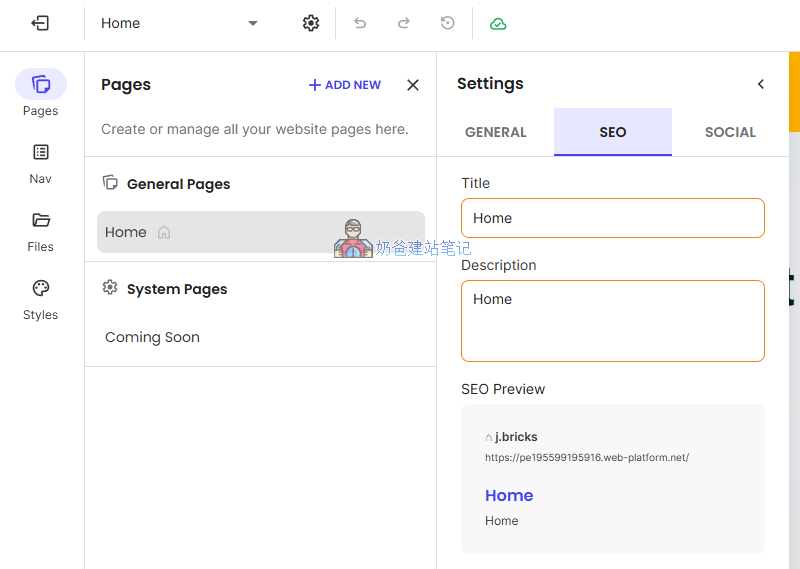Click the undo arrow icon
The width and height of the screenshot is (800, 569).
360,23
